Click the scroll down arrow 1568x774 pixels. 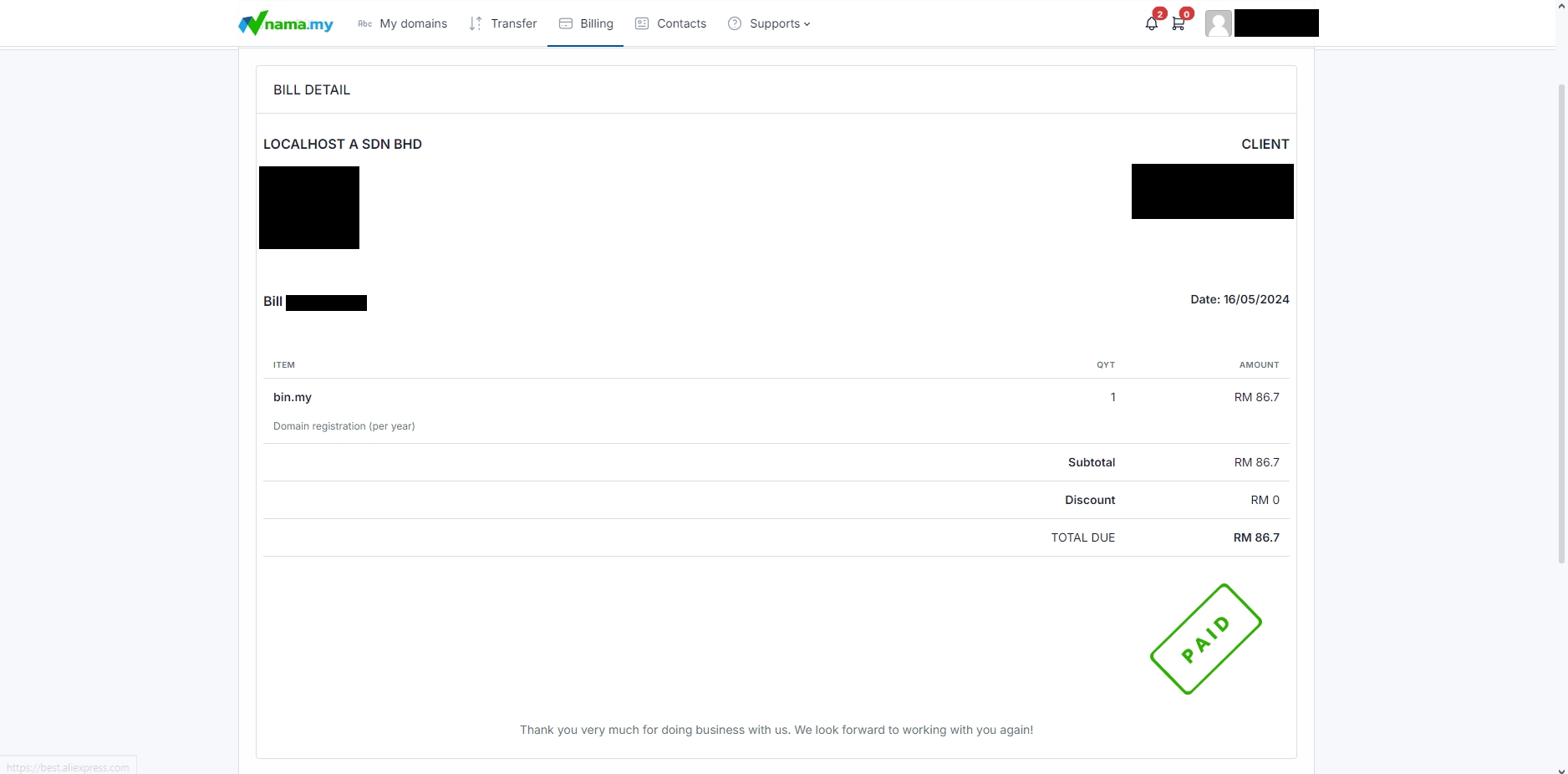click(x=1561, y=768)
